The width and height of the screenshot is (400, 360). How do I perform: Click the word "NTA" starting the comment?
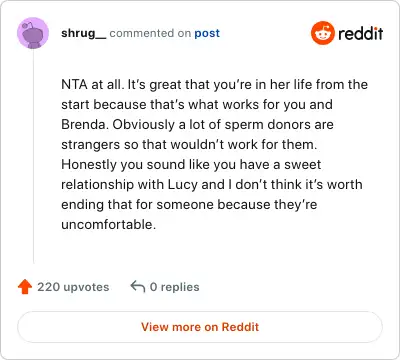pyautogui.click(x=74, y=84)
